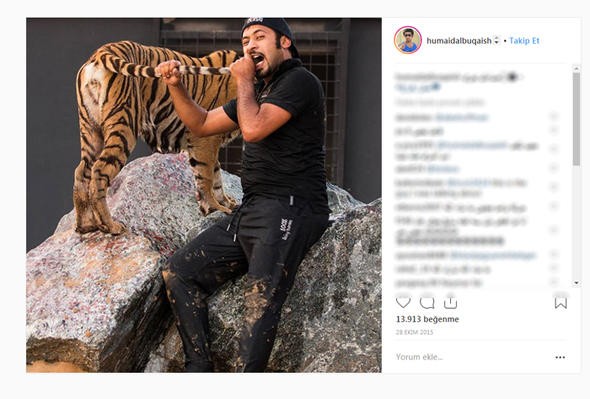Click the blue mention in third comment

471,145
